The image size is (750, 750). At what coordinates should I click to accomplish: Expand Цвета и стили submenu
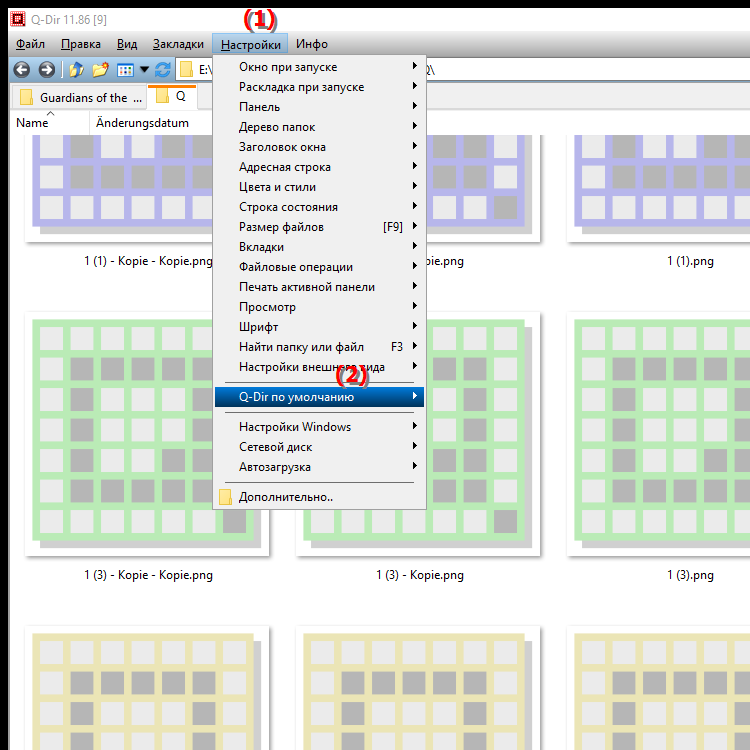pos(320,187)
